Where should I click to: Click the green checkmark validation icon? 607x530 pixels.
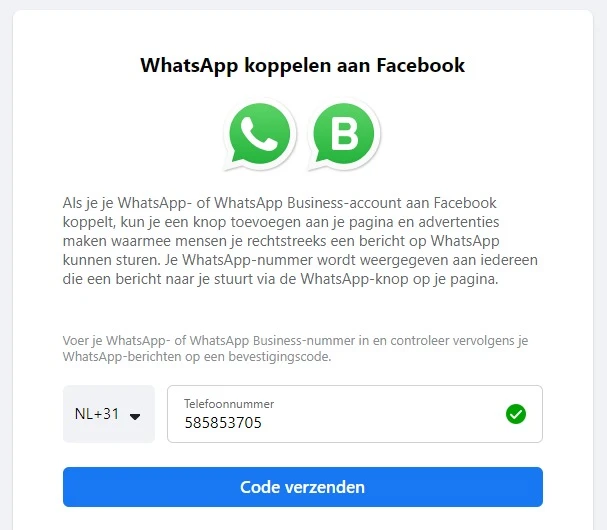pyautogui.click(x=516, y=414)
